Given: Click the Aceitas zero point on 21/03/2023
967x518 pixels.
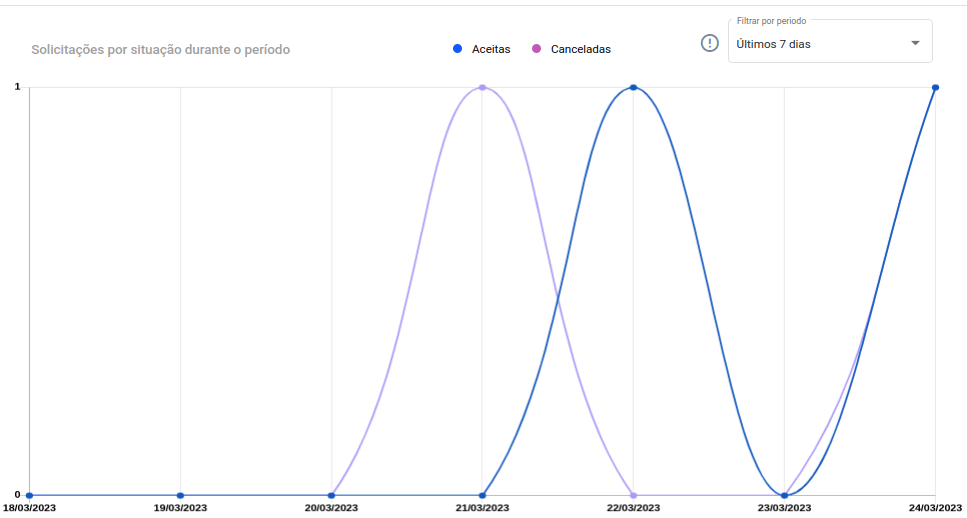Looking at the screenshot, I should tap(482, 495).
